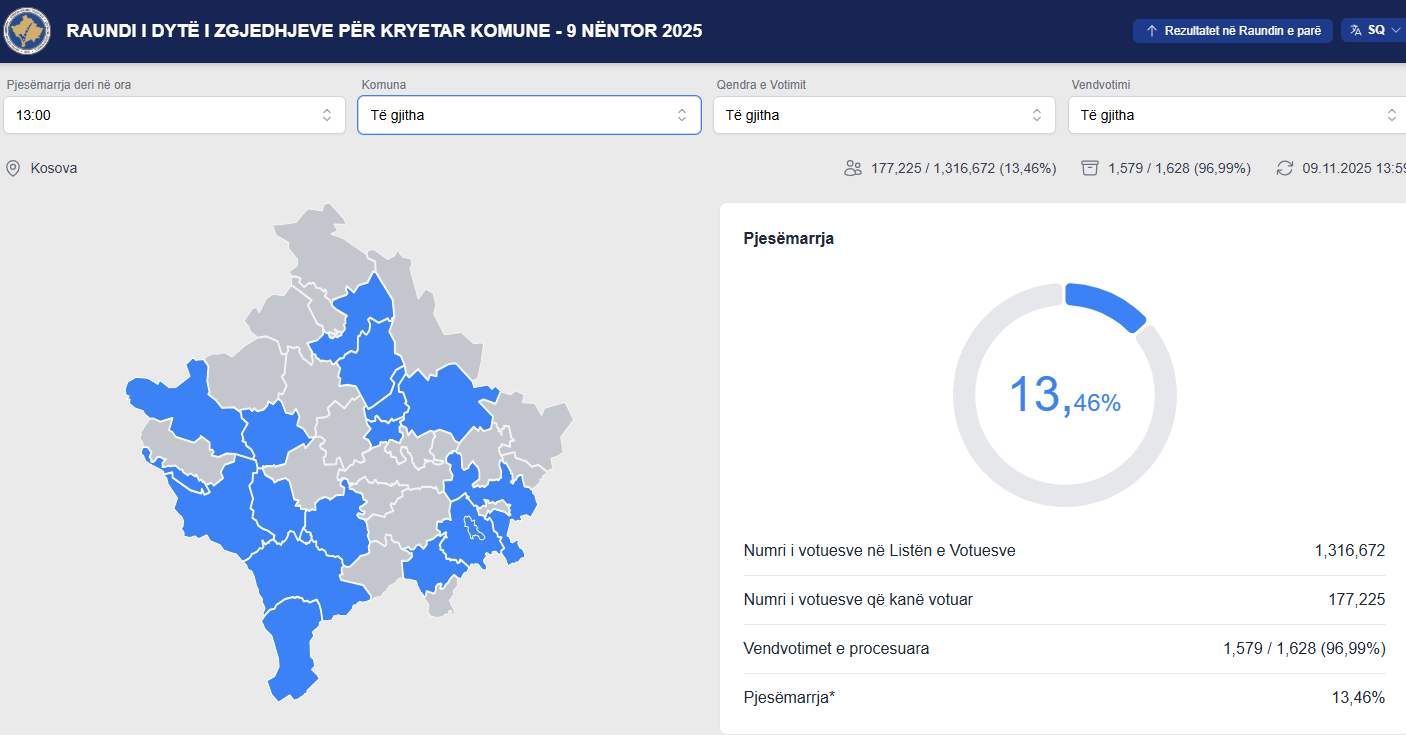1406x735 pixels.
Task: Expand the Qendra e Votimit dropdown
Action: click(884, 115)
